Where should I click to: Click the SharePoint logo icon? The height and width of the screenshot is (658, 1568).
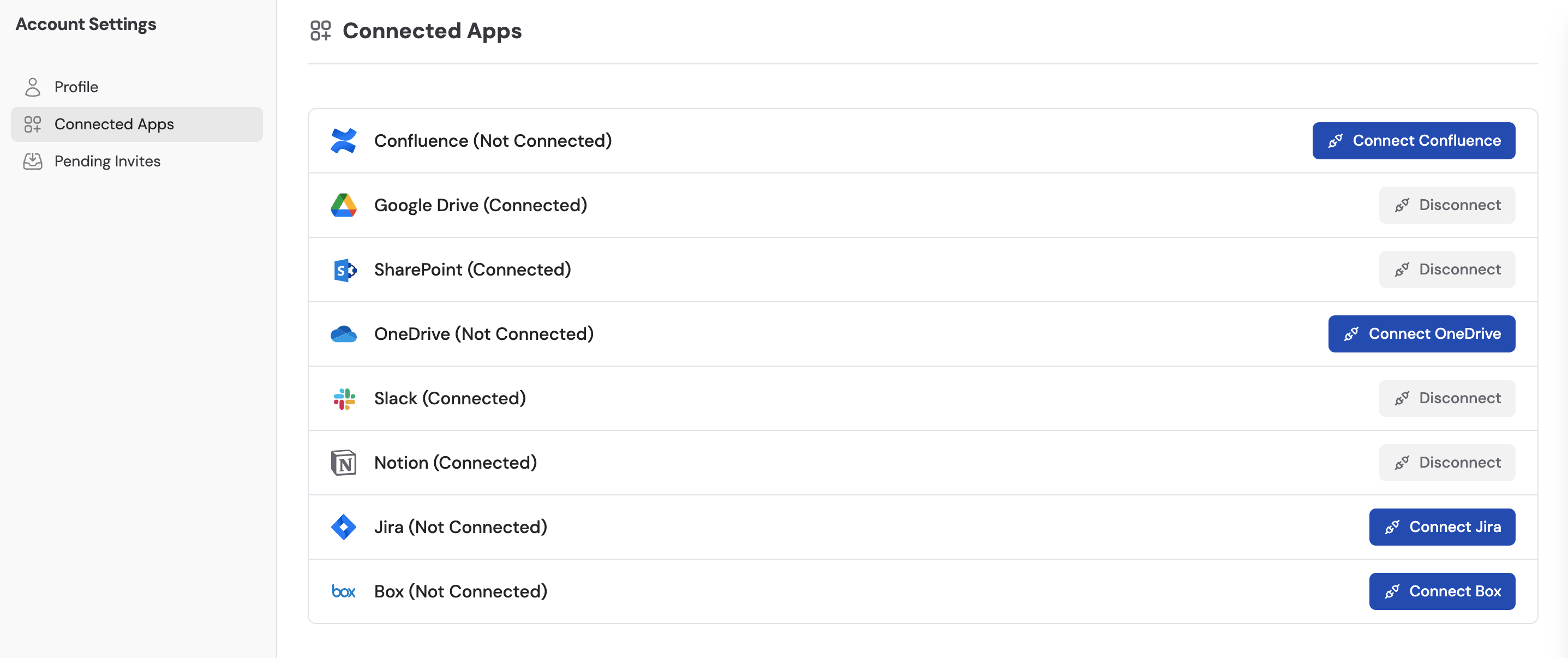(344, 270)
